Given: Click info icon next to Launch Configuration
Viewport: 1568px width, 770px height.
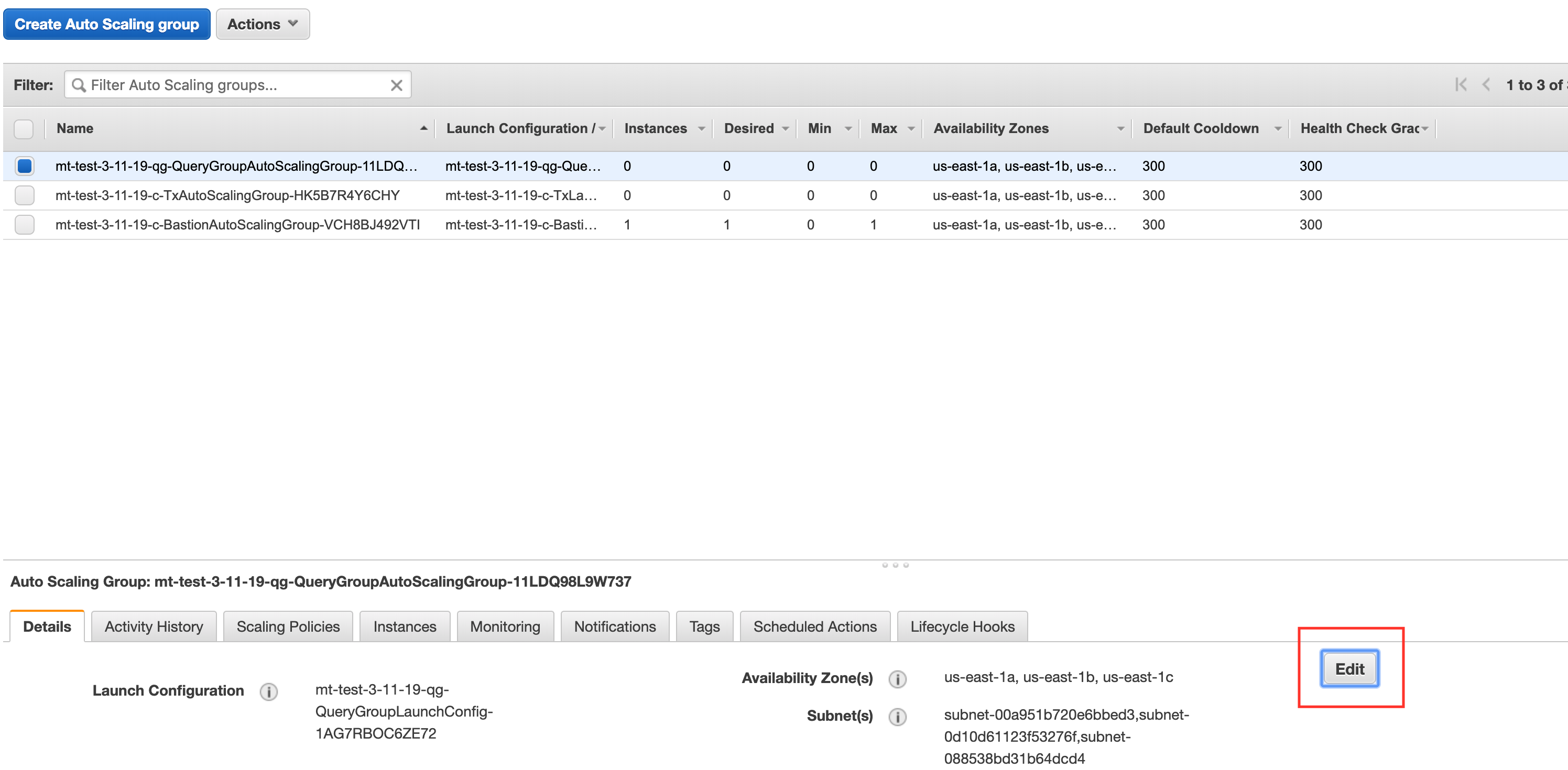Looking at the screenshot, I should pyautogui.click(x=268, y=691).
